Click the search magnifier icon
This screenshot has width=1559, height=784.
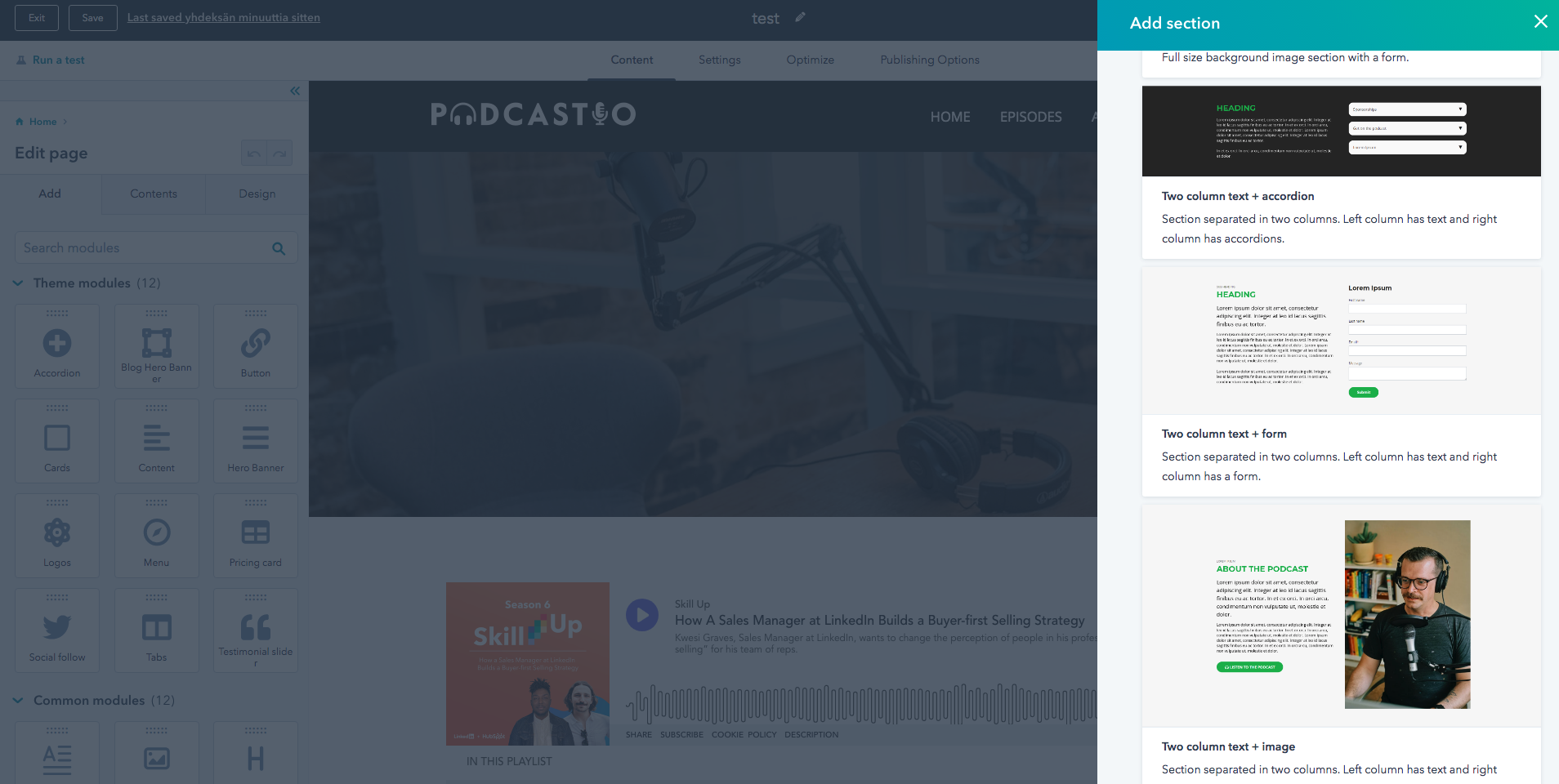pyautogui.click(x=279, y=248)
